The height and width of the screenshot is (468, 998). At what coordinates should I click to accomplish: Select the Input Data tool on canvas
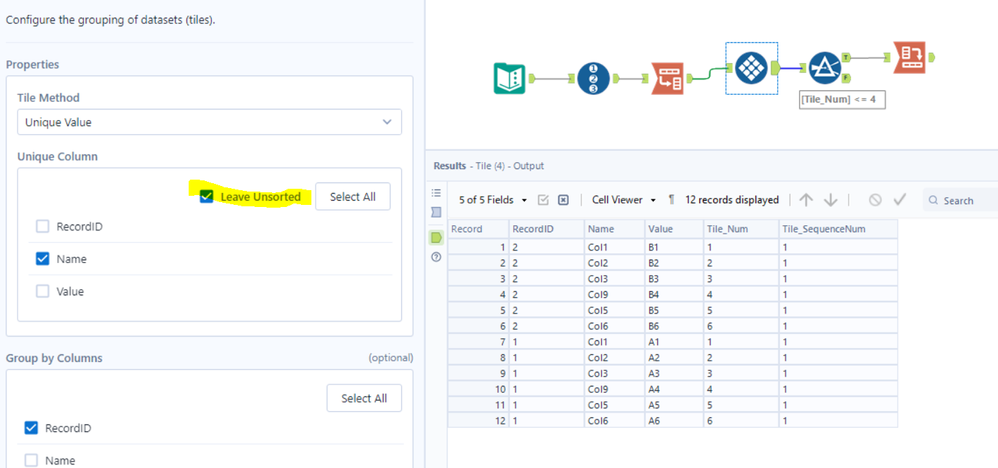(x=509, y=79)
